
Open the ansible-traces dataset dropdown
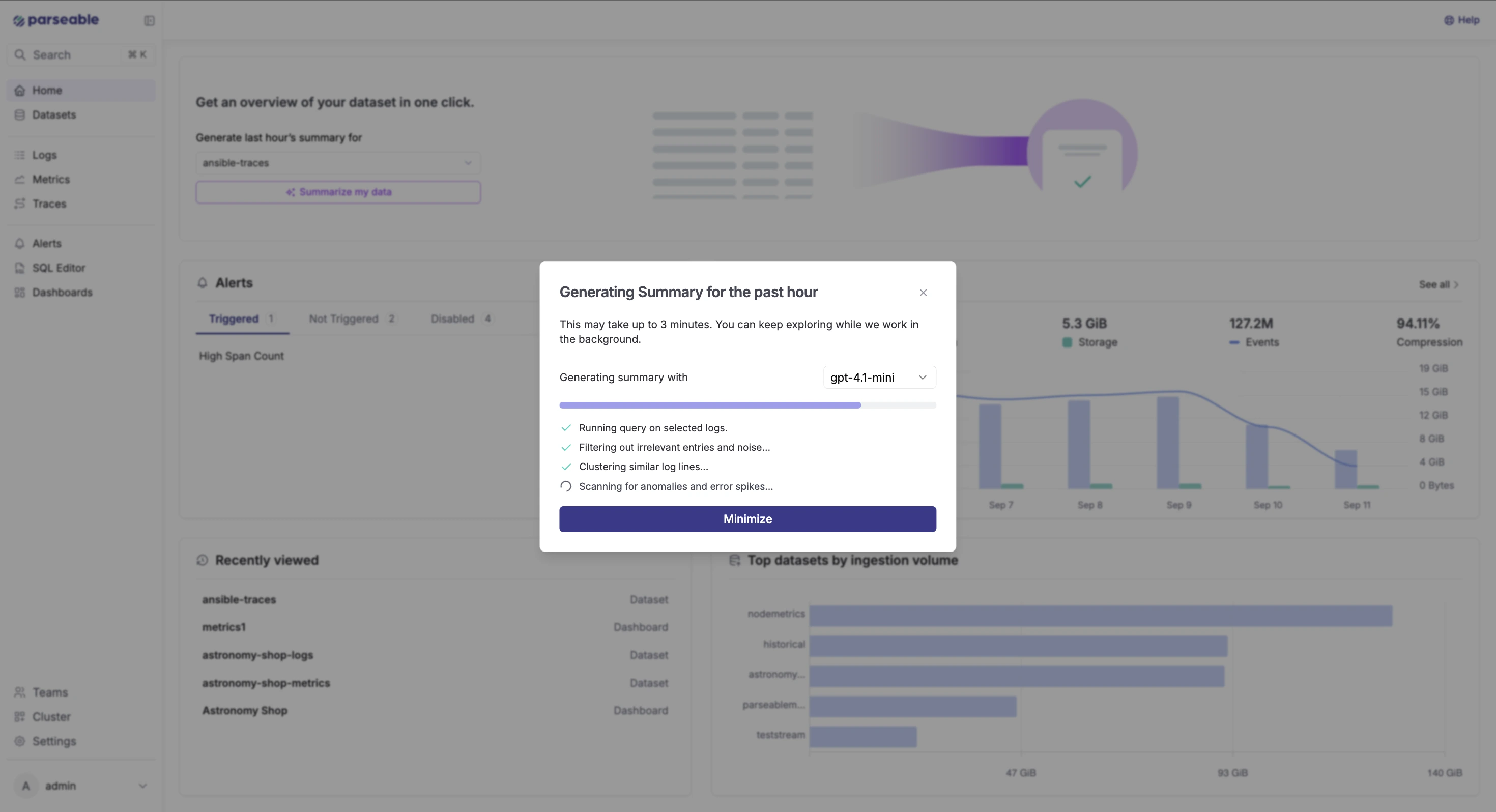click(x=338, y=163)
